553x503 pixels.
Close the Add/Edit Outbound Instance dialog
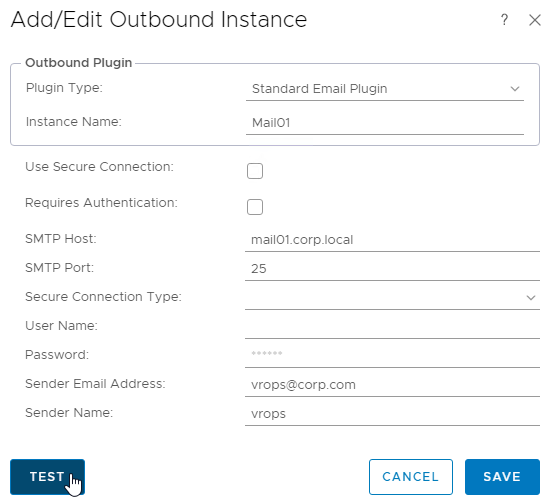535,20
